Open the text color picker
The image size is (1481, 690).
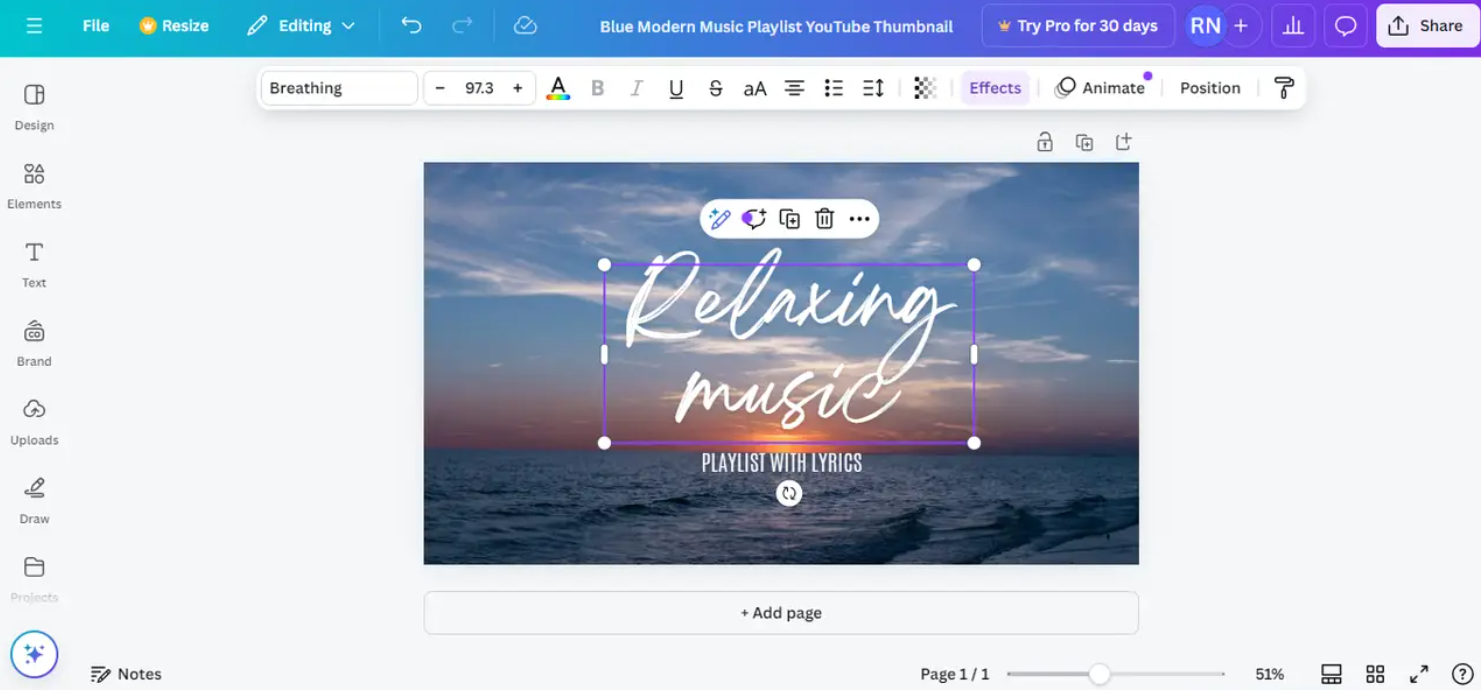(558, 88)
